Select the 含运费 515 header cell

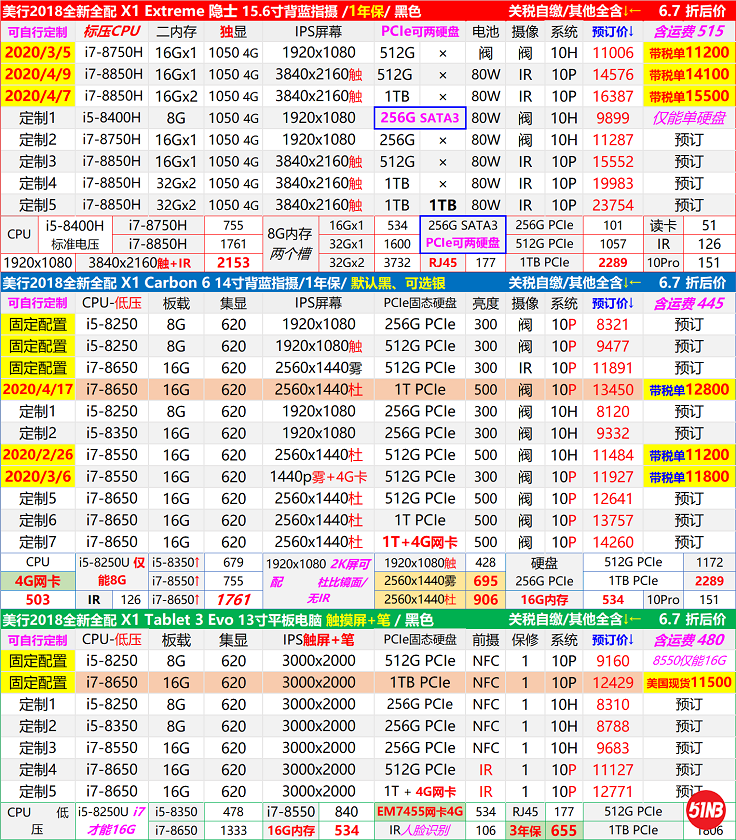[x=689, y=31]
